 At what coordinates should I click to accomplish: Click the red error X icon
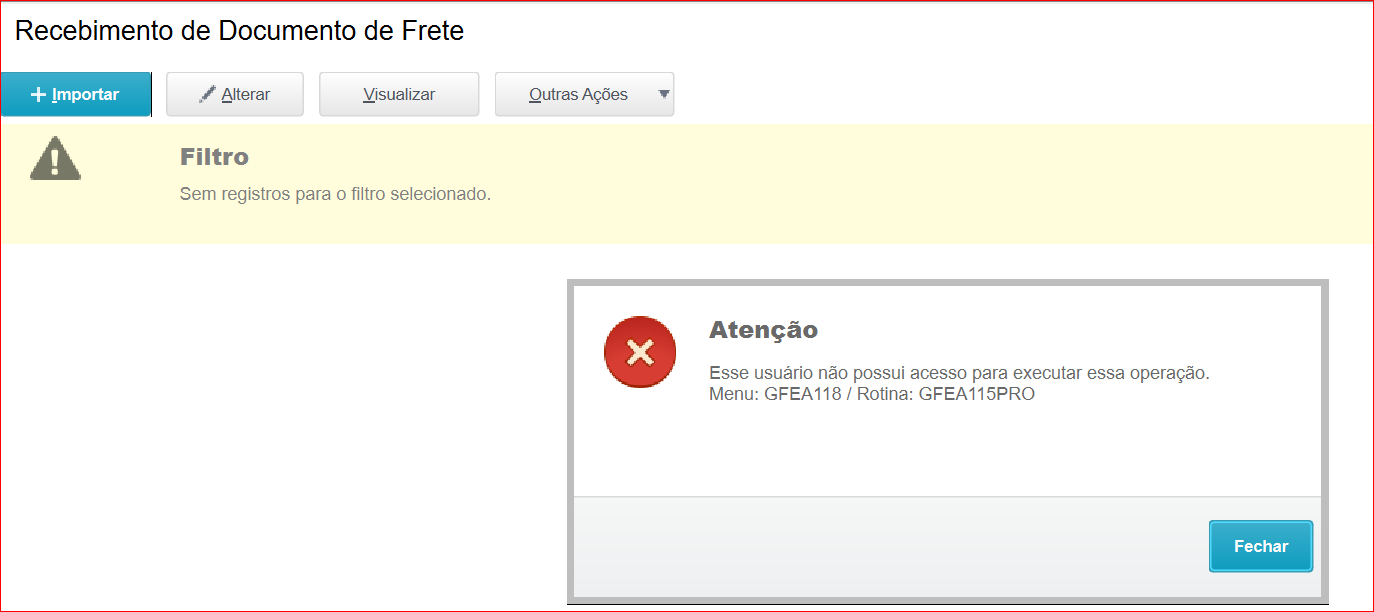click(640, 353)
